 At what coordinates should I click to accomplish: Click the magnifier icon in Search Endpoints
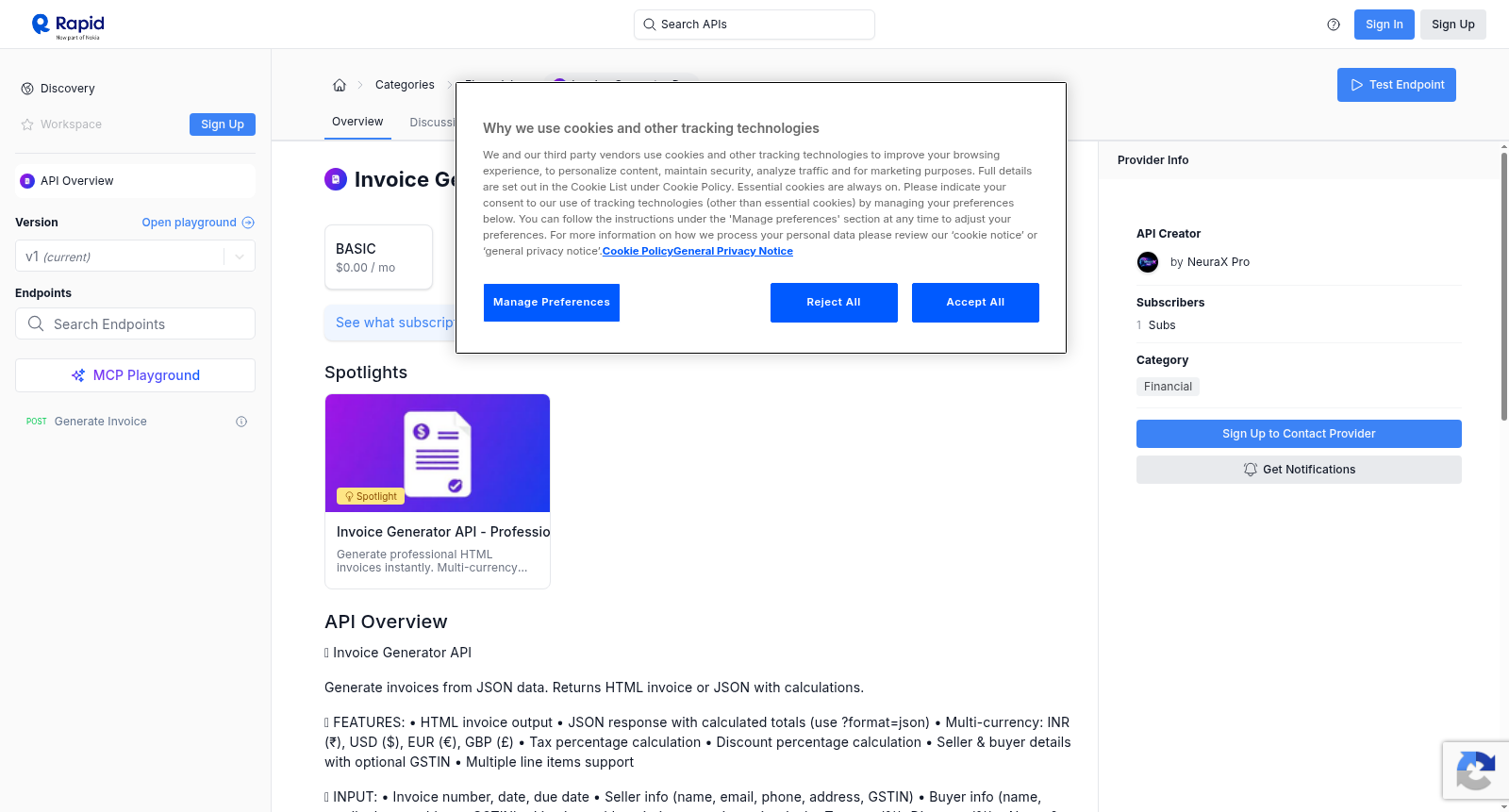pos(36,323)
